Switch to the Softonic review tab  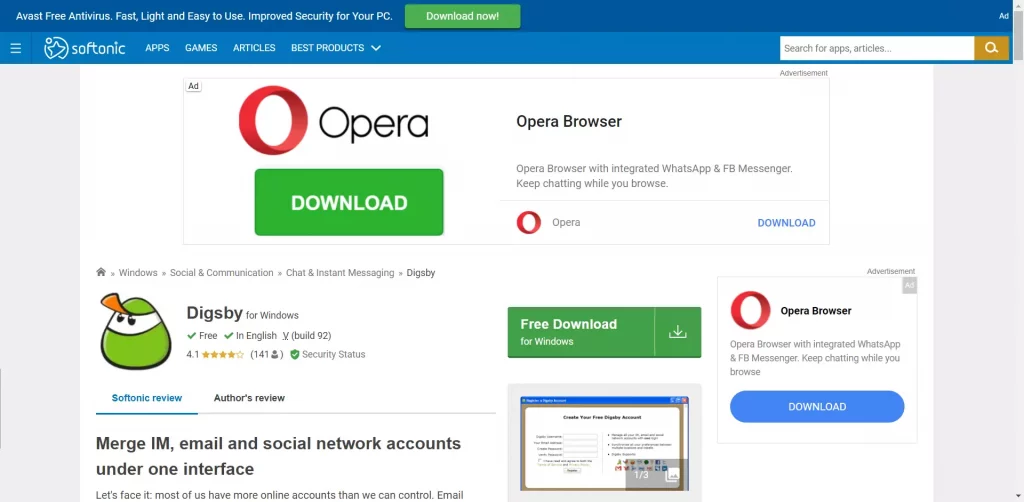point(147,398)
